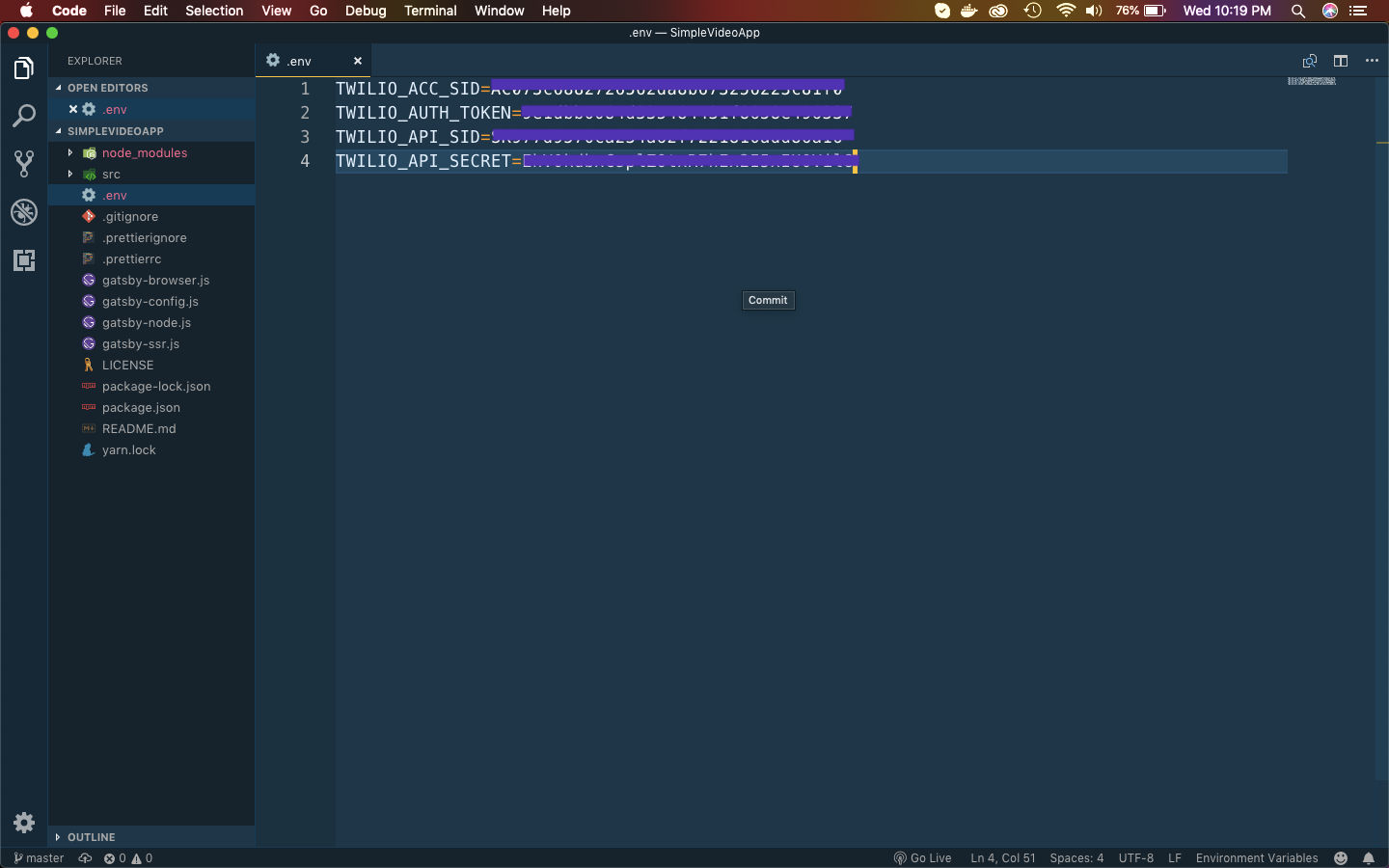Screen dimensions: 1389x868
Task: Open Spotlight search in menu bar
Action: (x=1298, y=11)
